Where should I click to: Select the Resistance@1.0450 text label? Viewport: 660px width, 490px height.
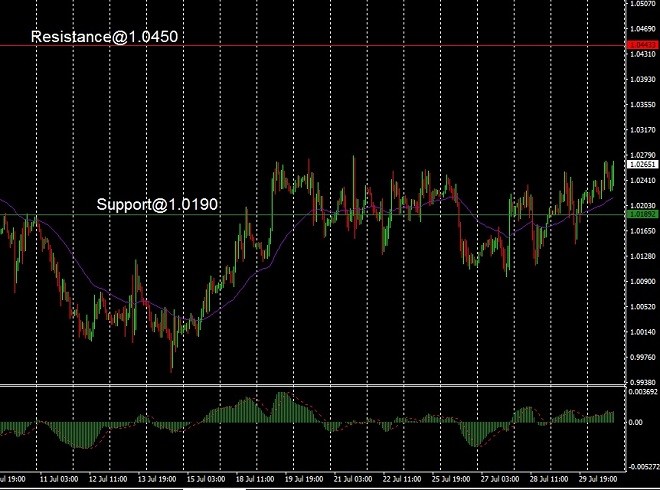click(x=104, y=37)
